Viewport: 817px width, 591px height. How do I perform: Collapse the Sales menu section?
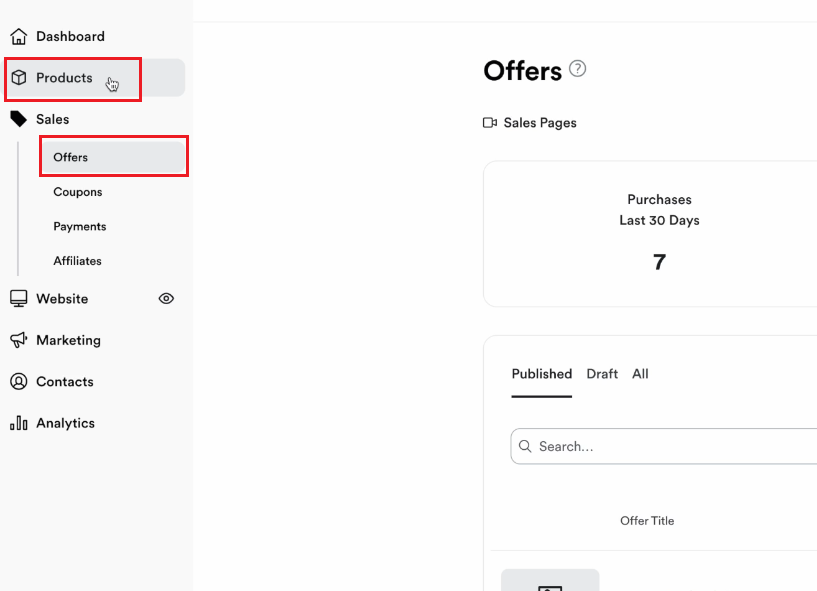53,119
